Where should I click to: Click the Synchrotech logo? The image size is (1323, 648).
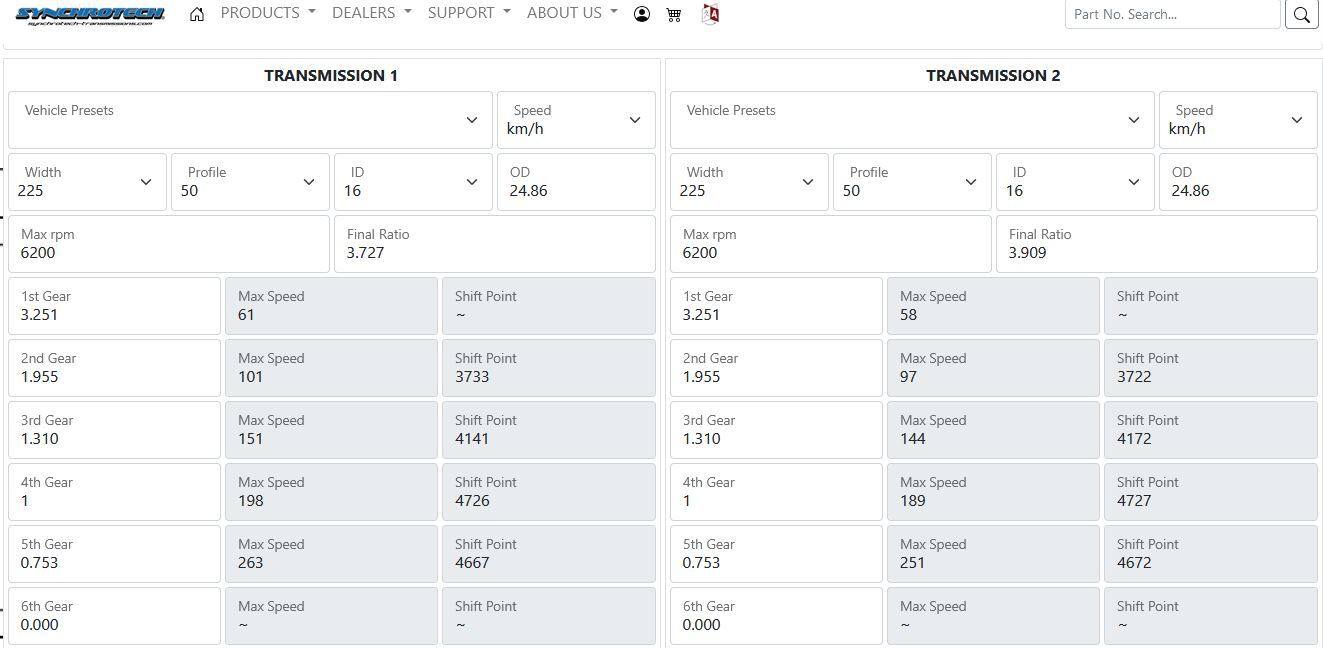90,14
